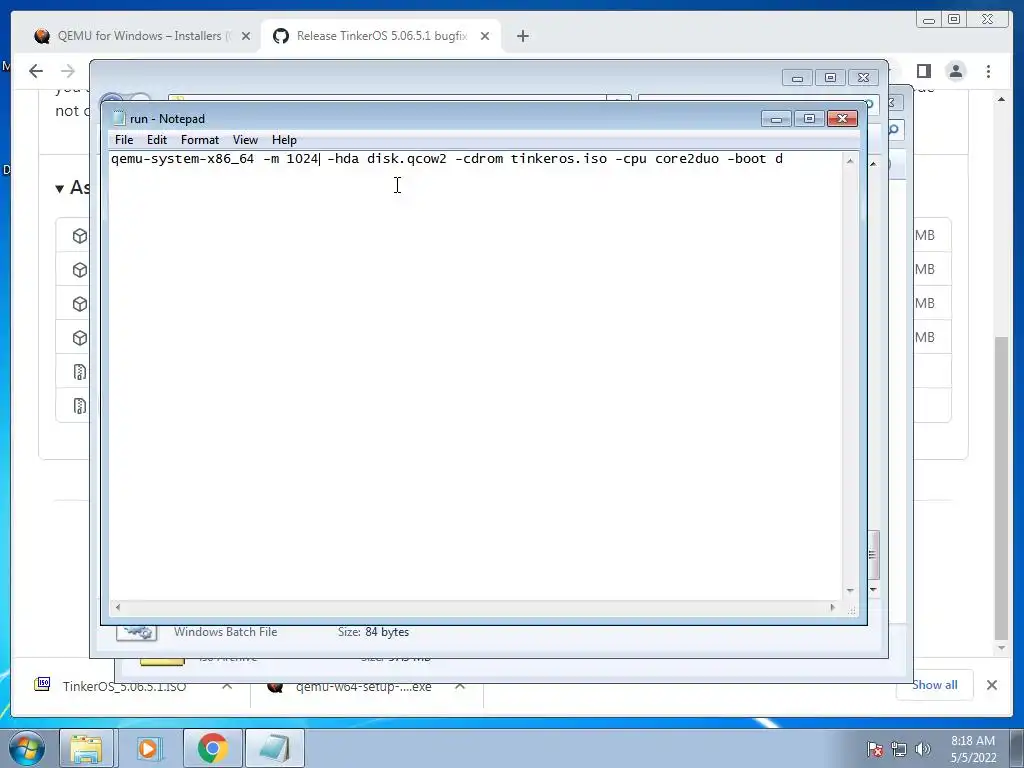Click Notepad horizontal scrollbar right arrow

(x=832, y=607)
